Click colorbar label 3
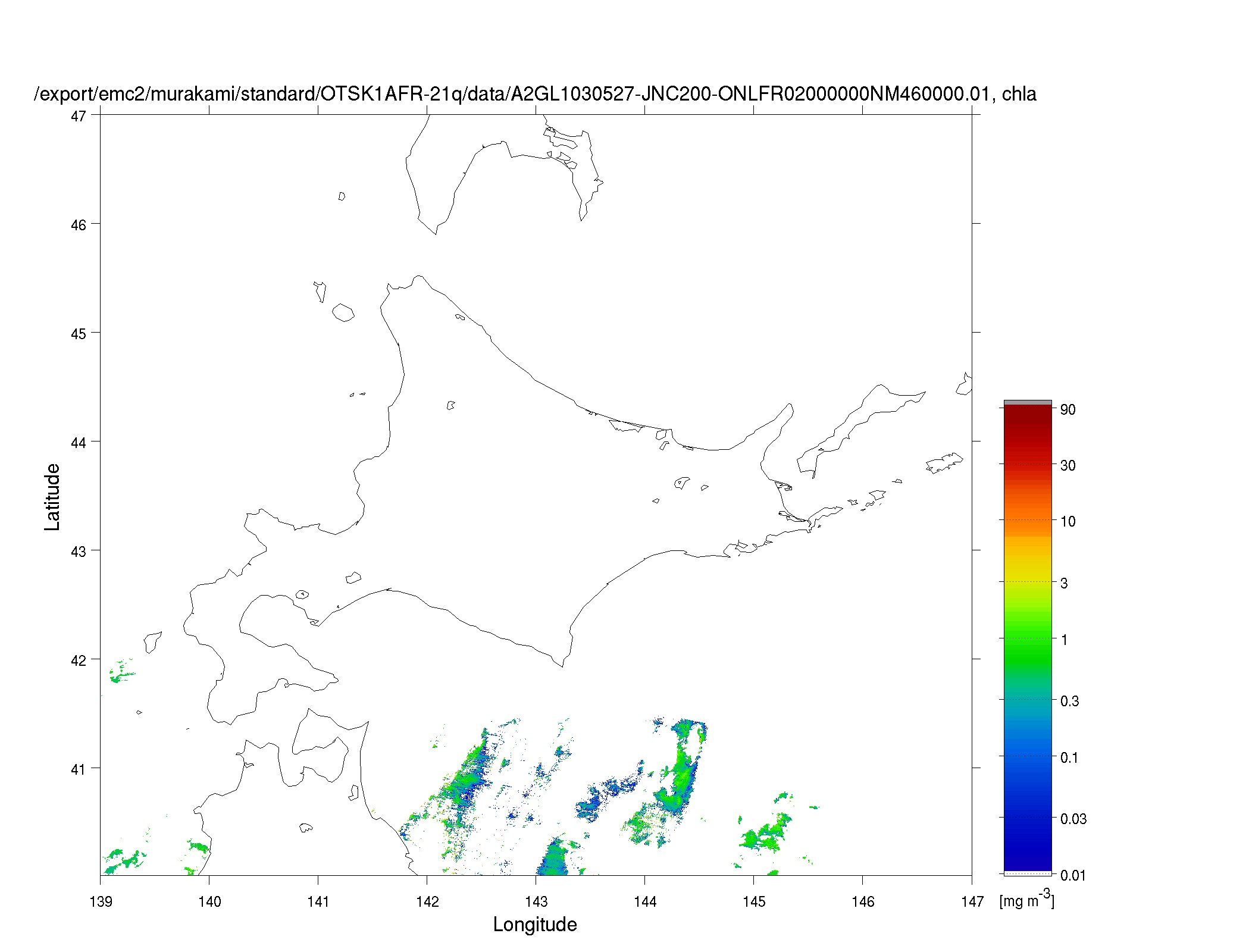Image resolution: width=1249 pixels, height=952 pixels. pos(1064,583)
